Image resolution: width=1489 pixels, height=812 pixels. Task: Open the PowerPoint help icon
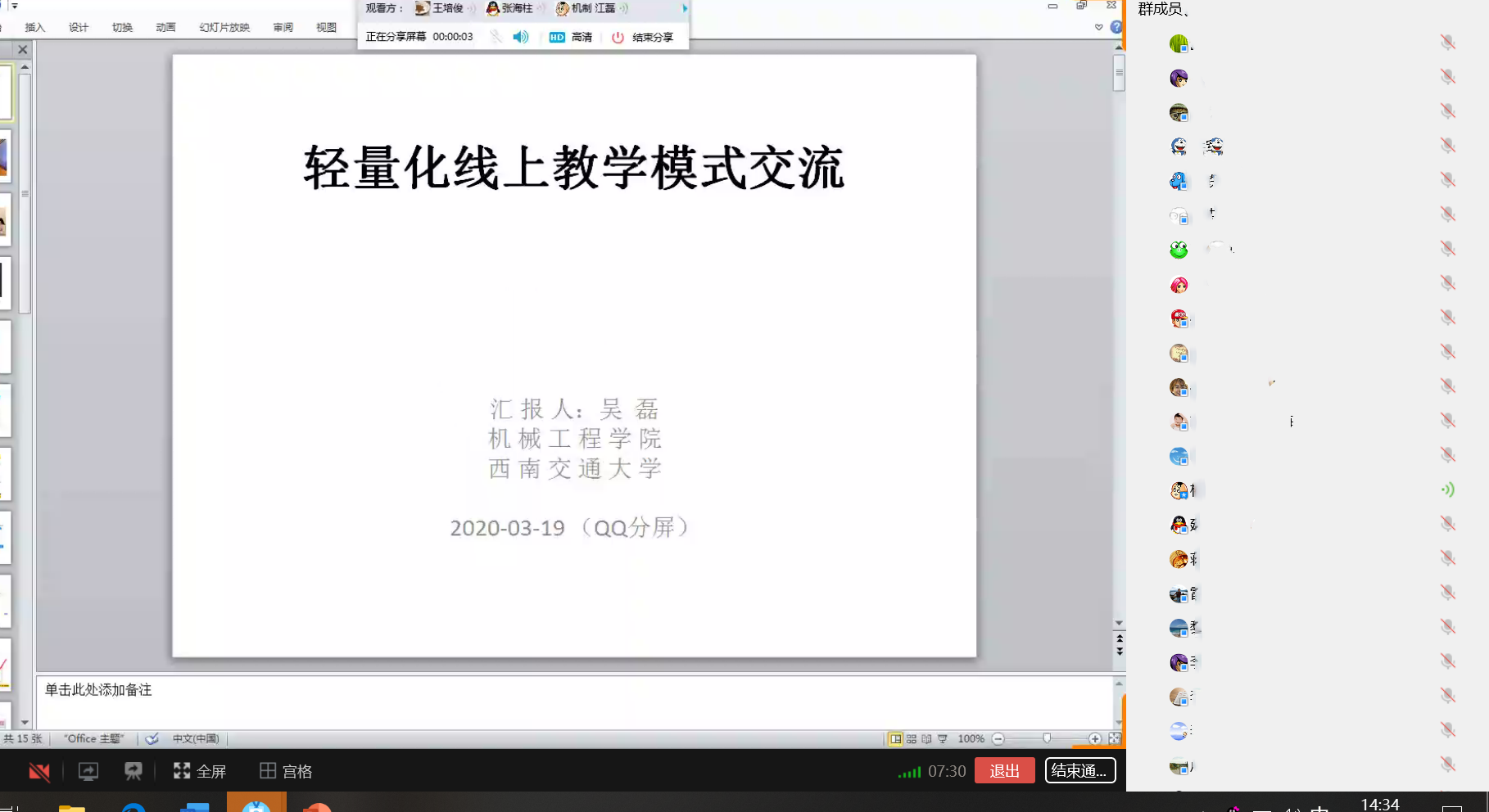[1116, 27]
